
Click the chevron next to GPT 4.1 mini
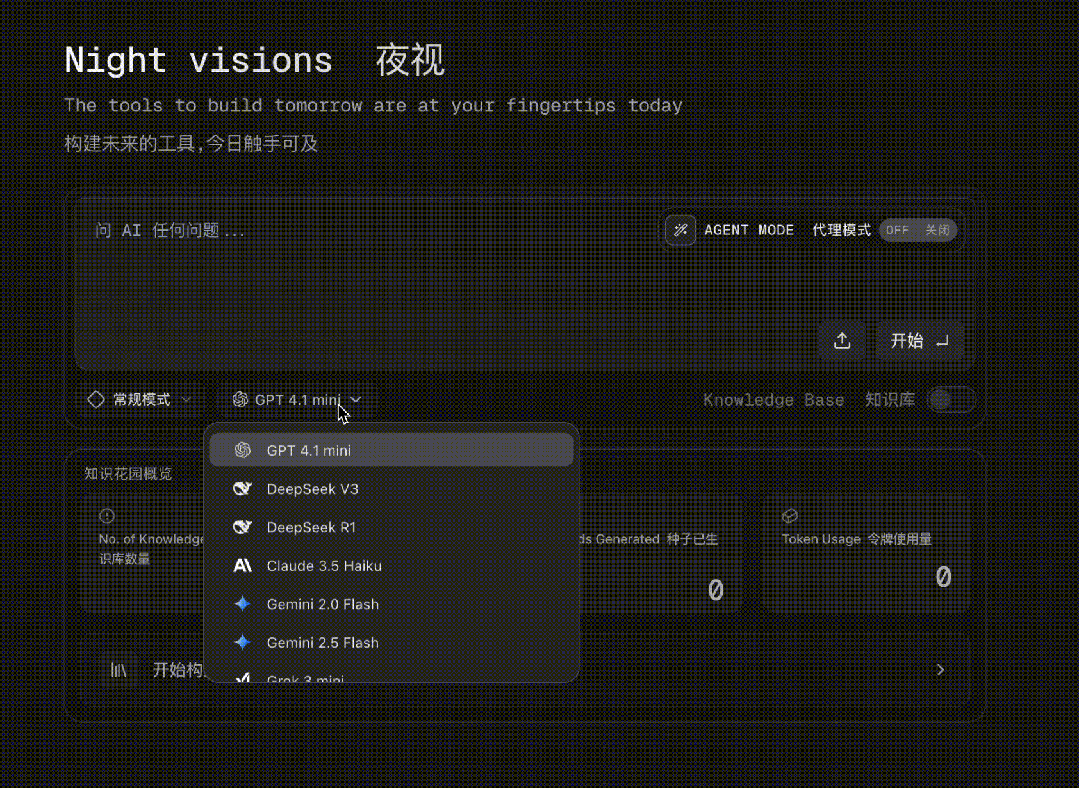[x=356, y=399]
